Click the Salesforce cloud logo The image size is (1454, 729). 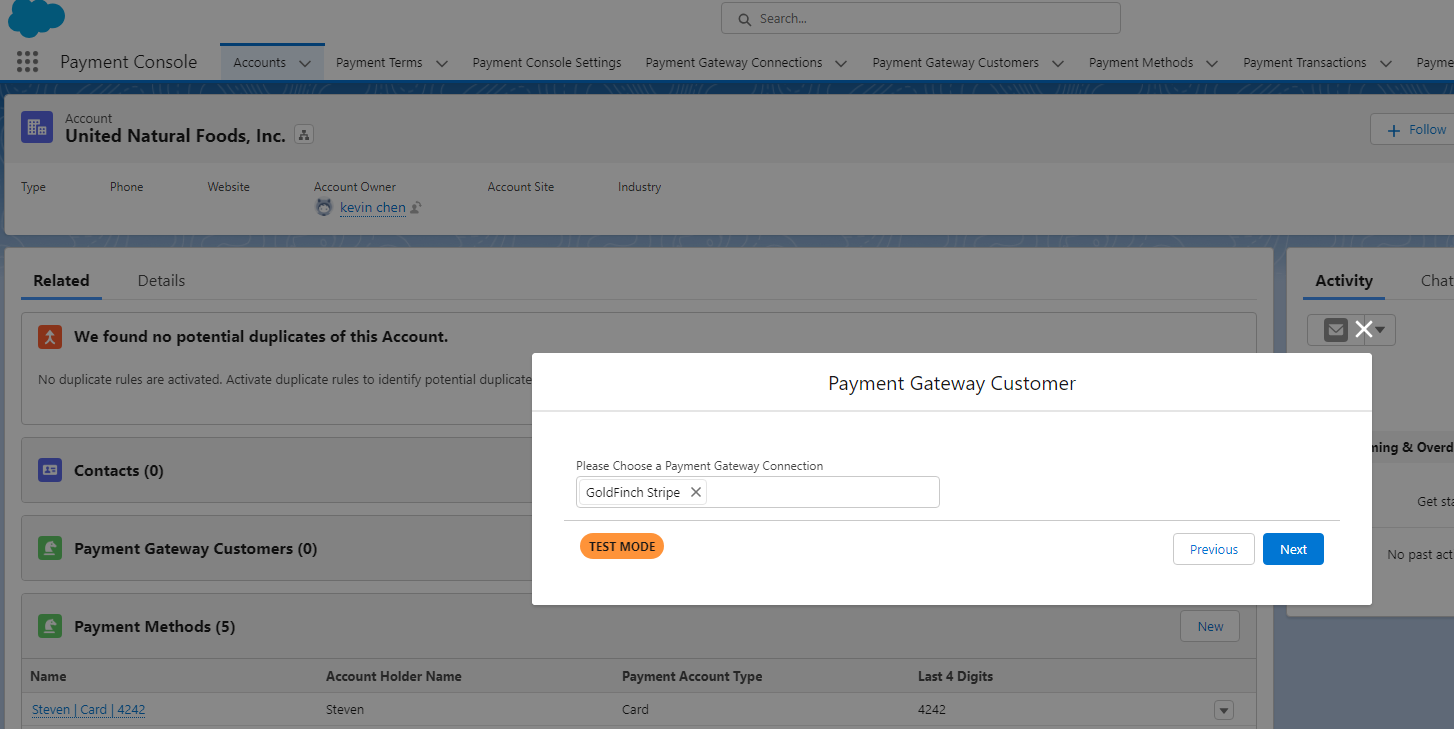36,17
